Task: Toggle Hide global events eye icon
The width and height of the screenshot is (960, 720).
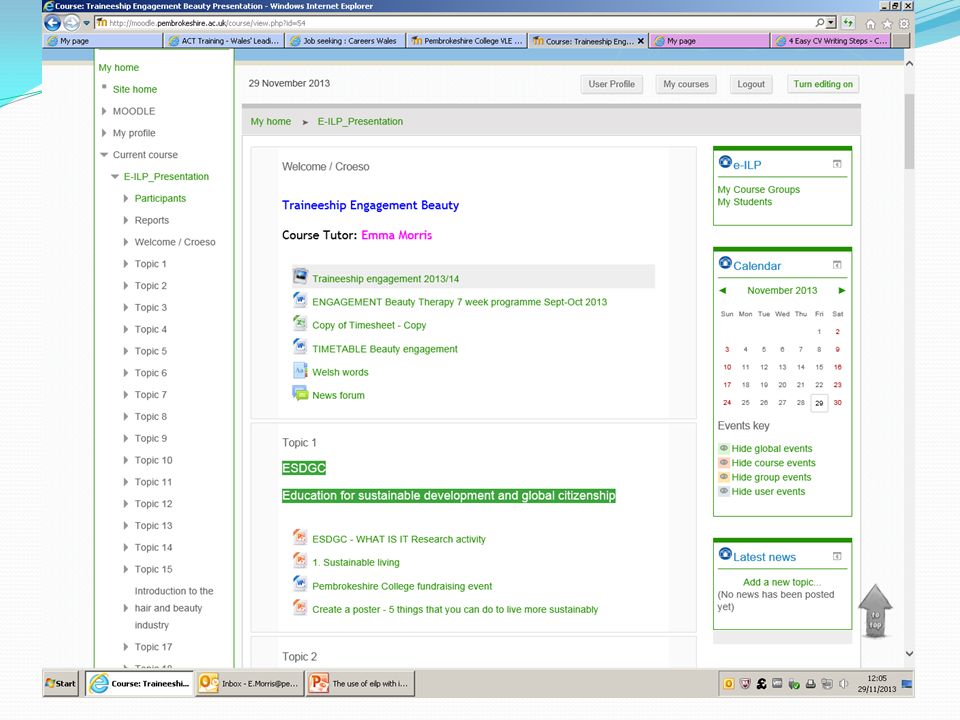Action: coord(724,448)
